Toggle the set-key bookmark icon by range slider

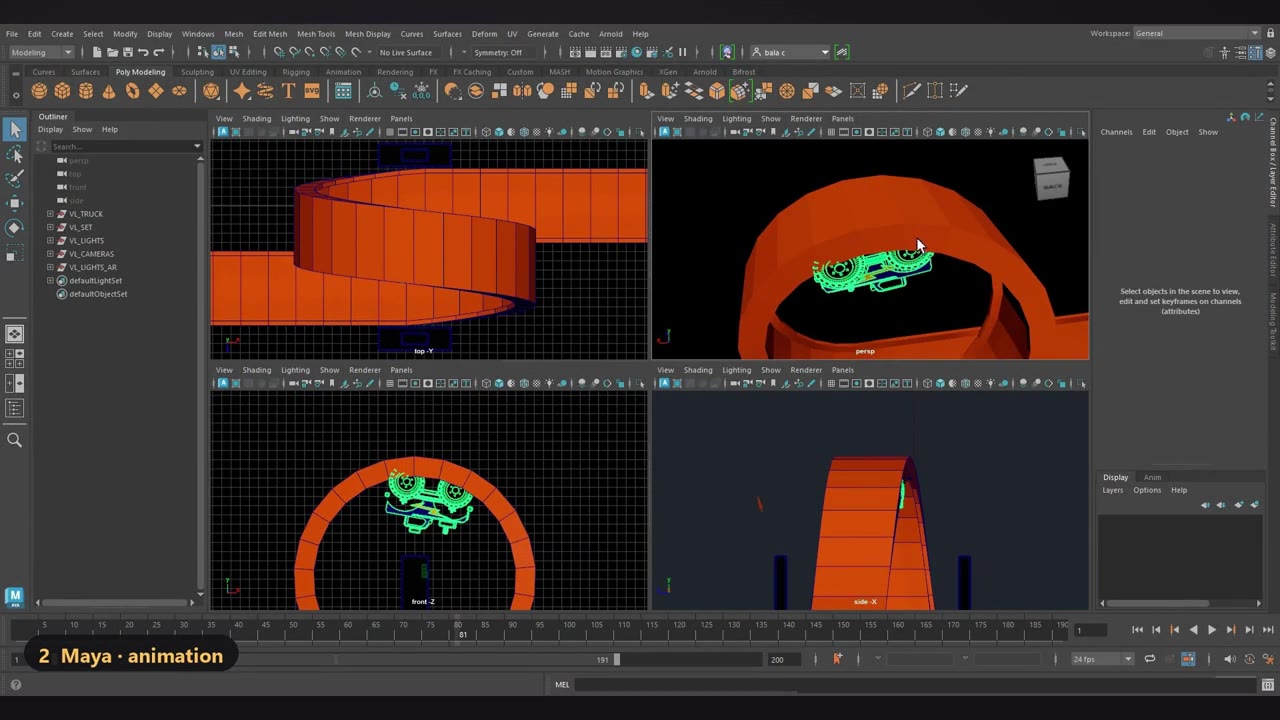tap(837, 659)
